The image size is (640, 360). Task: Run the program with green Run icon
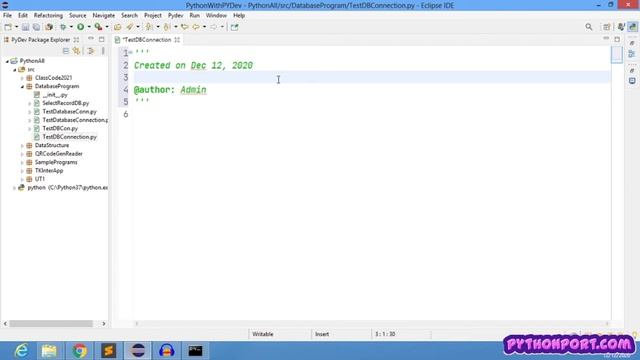pyautogui.click(x=80, y=27)
